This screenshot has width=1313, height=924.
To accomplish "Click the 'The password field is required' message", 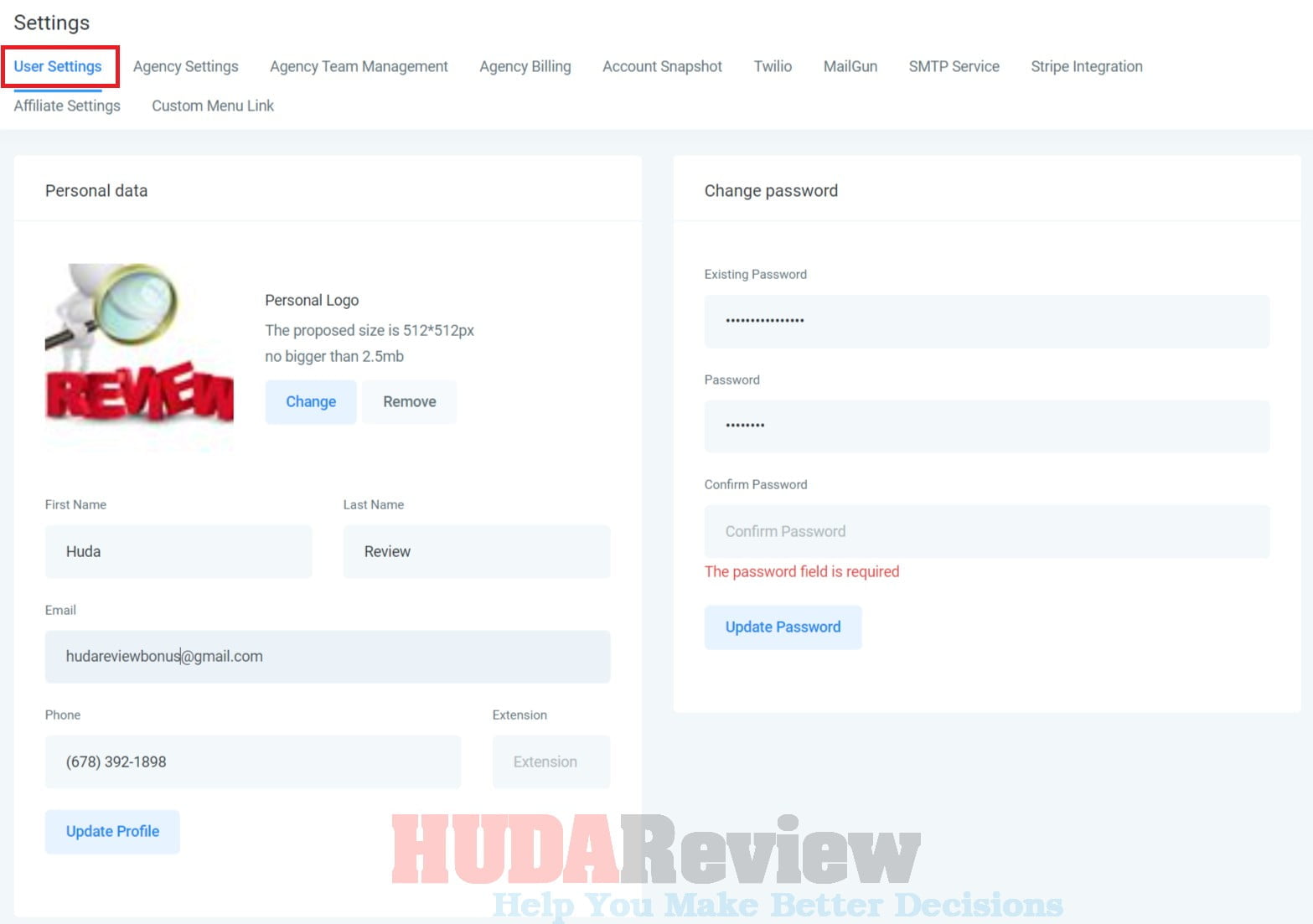I will pyautogui.click(x=802, y=571).
